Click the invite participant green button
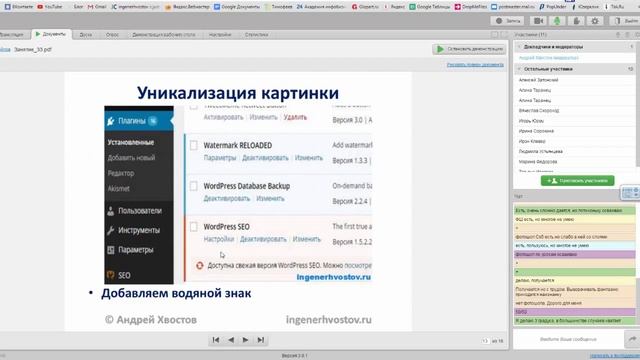Viewport: 640px width, 360px height. click(577, 180)
